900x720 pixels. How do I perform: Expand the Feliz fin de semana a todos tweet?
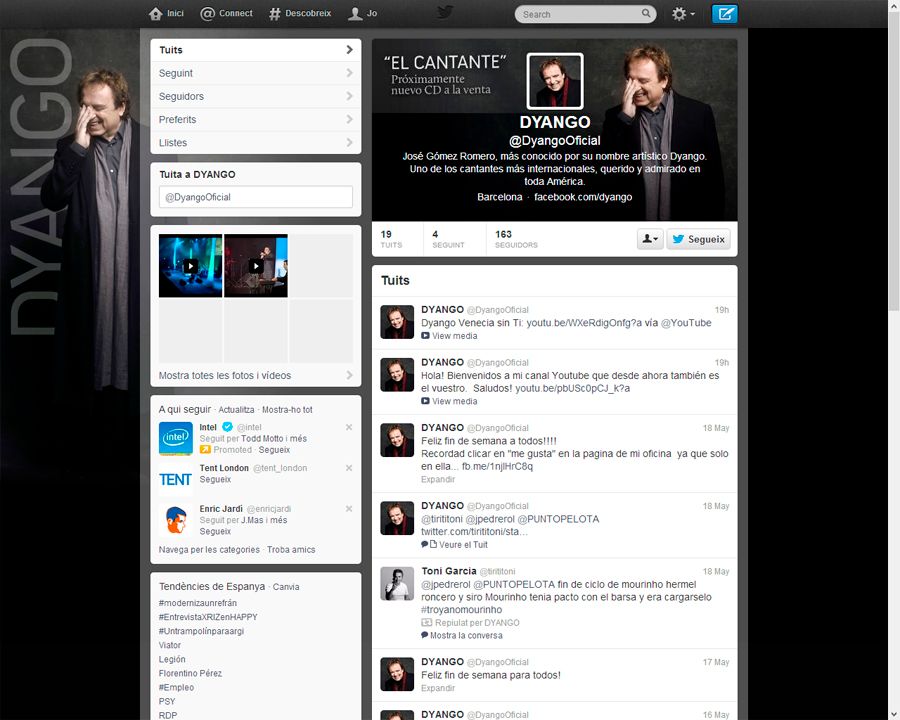438,479
